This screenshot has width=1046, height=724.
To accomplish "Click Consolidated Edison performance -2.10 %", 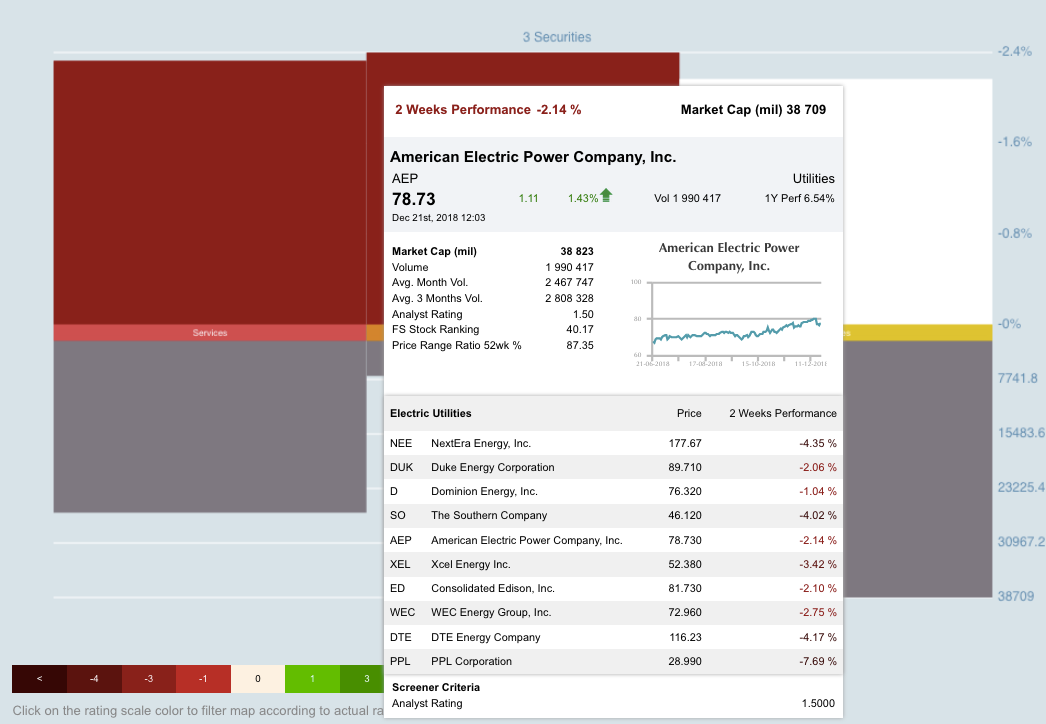I will 818,588.
